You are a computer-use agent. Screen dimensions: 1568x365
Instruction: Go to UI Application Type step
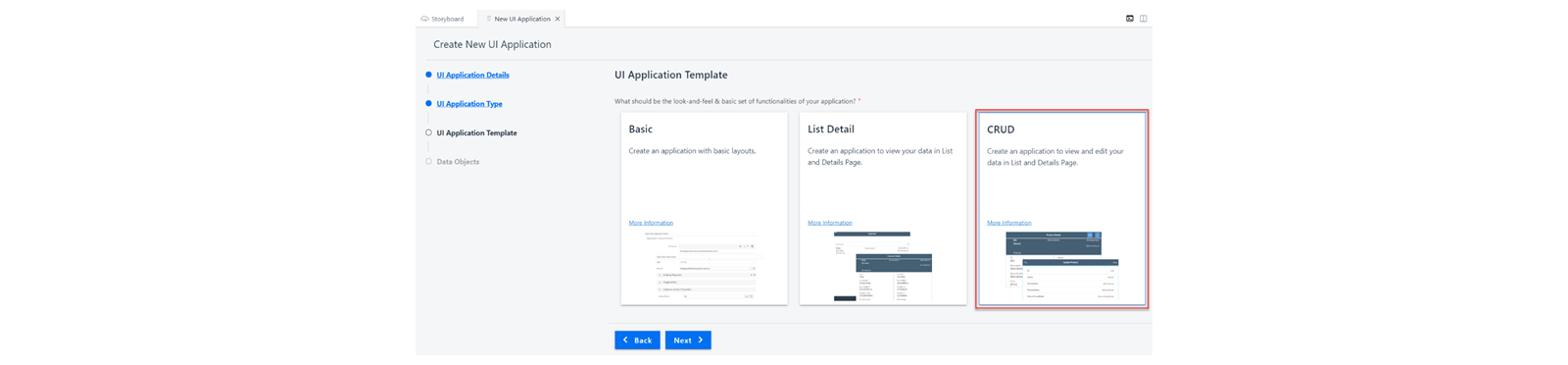point(469,104)
